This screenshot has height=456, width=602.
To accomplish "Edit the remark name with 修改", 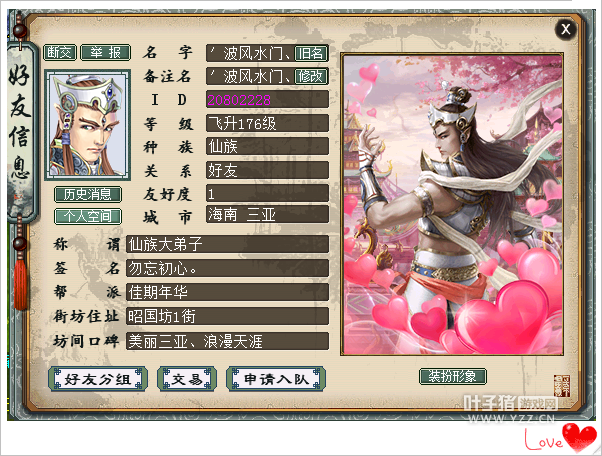I will pos(311,76).
